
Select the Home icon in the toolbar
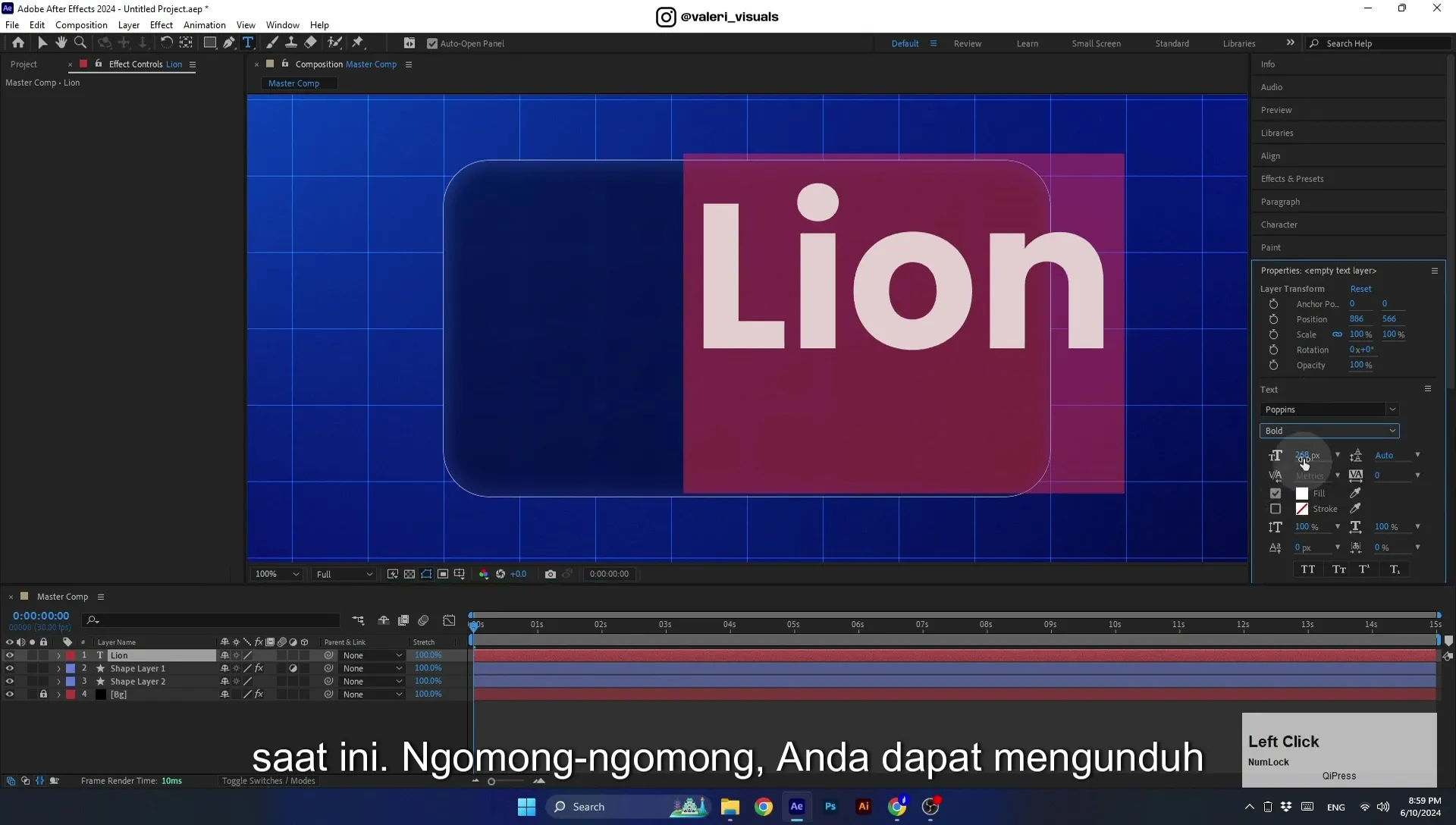pyautogui.click(x=18, y=43)
